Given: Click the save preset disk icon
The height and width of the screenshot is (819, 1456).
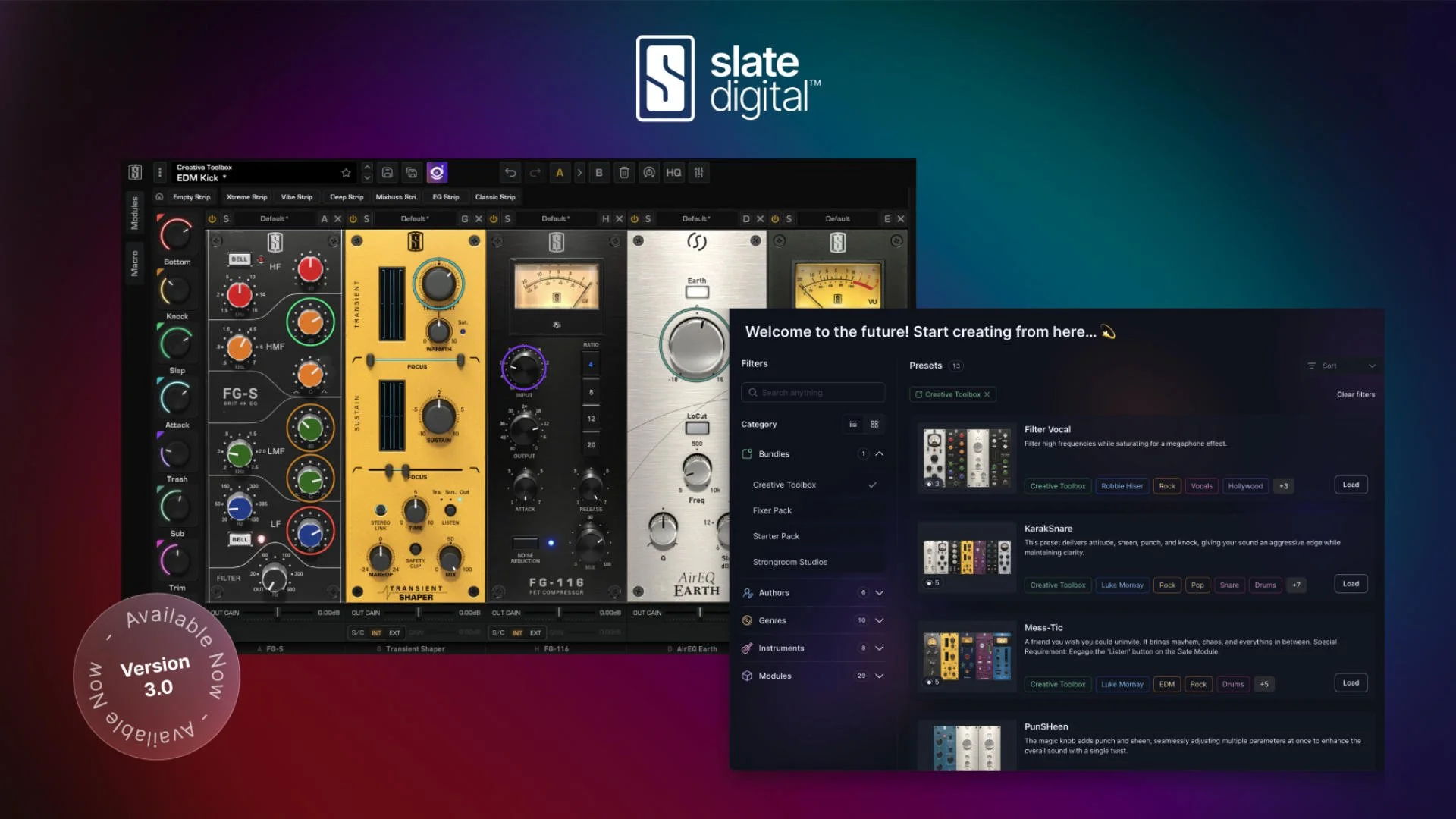Looking at the screenshot, I should coord(388,173).
